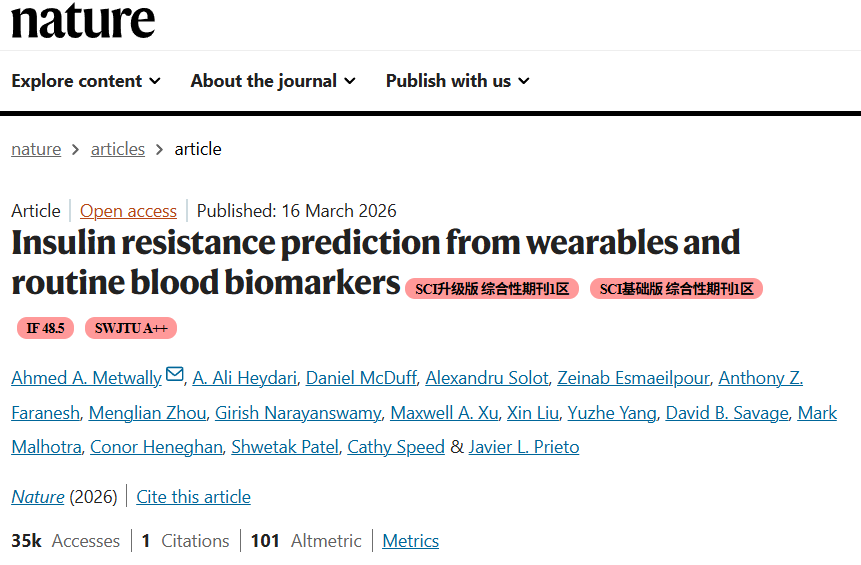Click the Nature logo

pos(83,20)
